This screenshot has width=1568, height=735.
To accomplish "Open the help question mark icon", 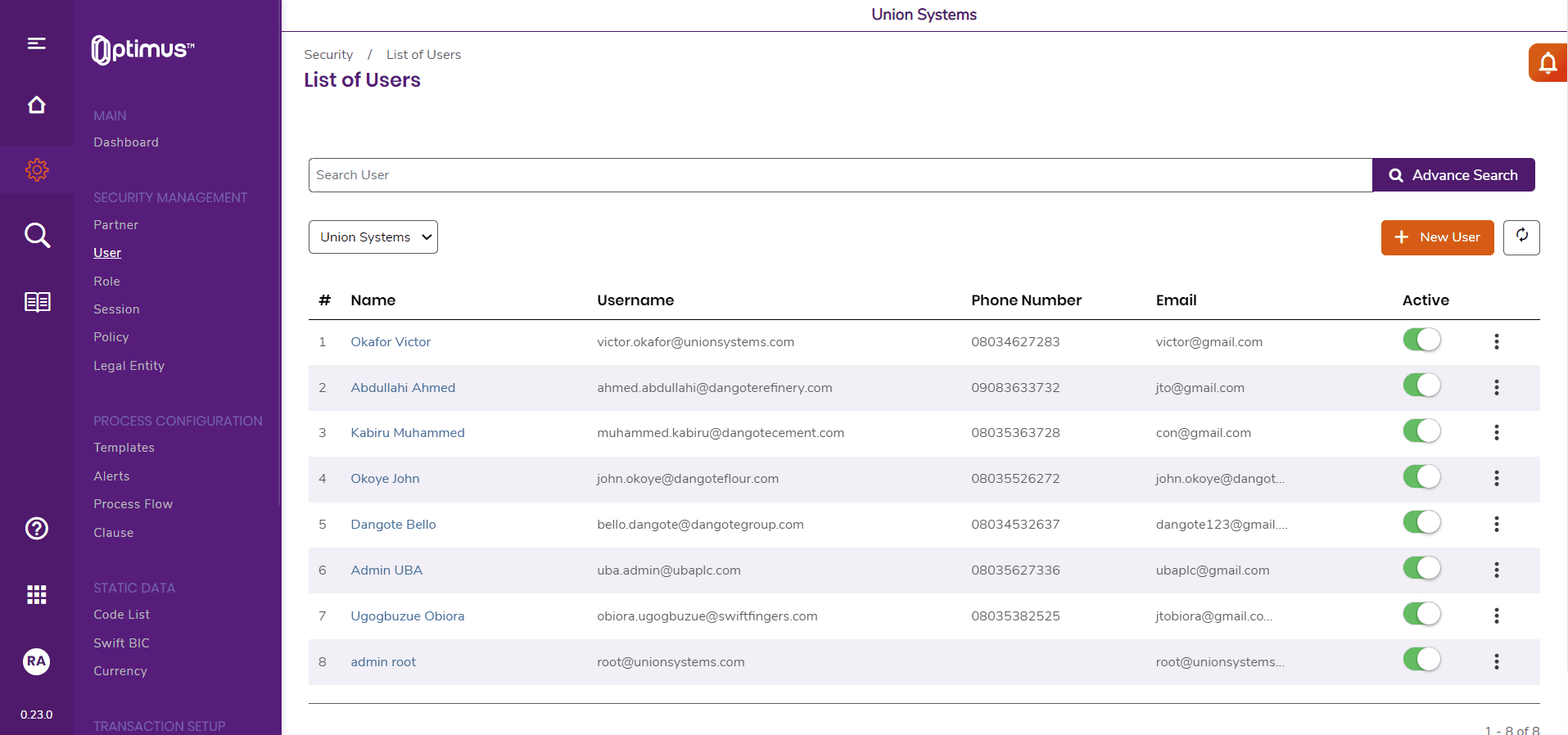I will (x=37, y=529).
